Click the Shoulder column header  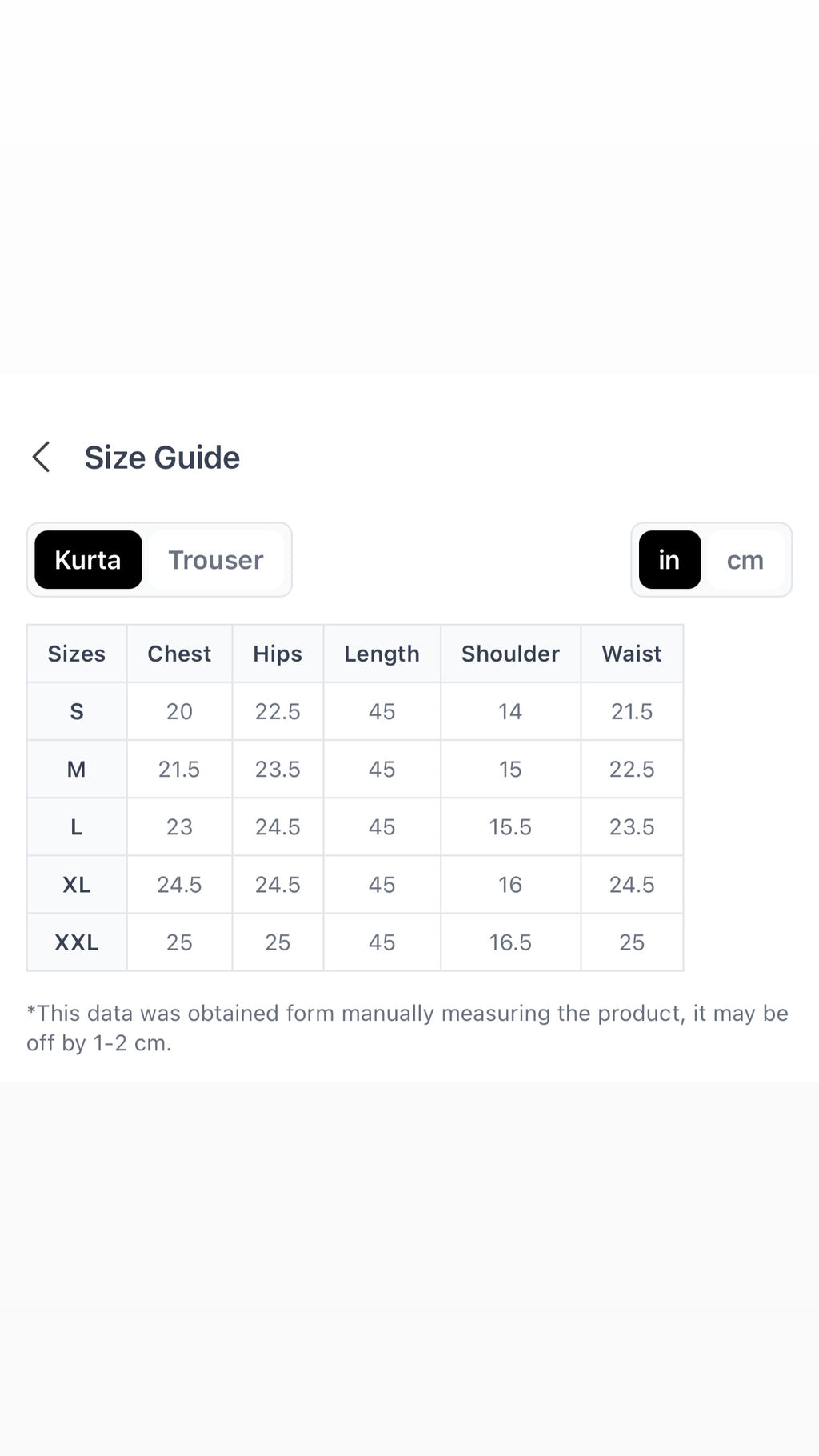510,654
